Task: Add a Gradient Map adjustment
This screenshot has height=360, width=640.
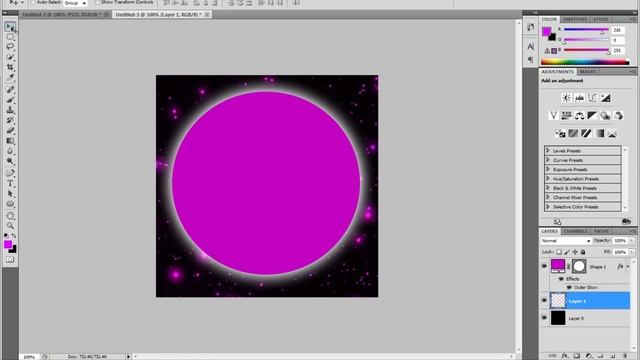Action: pyautogui.click(x=599, y=133)
